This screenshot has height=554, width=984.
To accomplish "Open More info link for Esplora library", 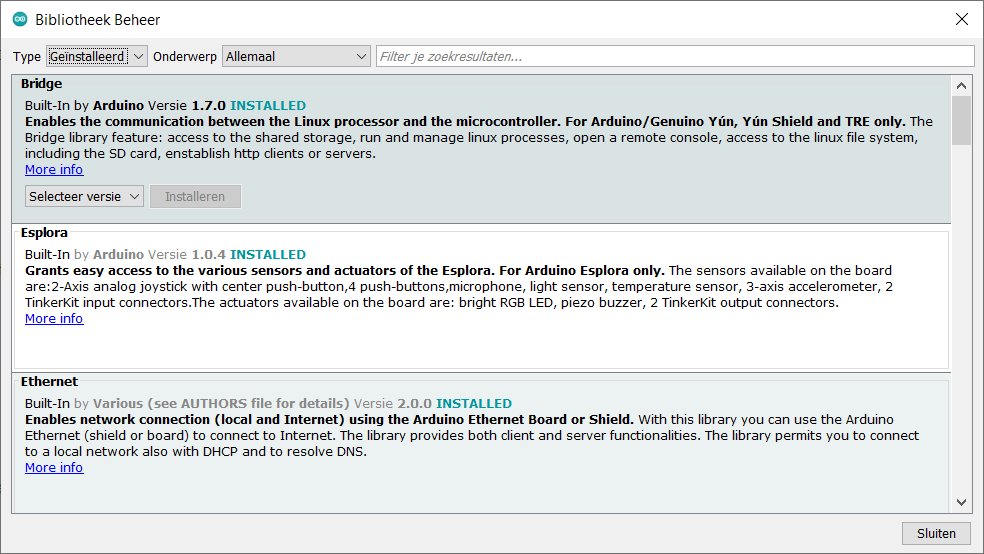I will [54, 319].
